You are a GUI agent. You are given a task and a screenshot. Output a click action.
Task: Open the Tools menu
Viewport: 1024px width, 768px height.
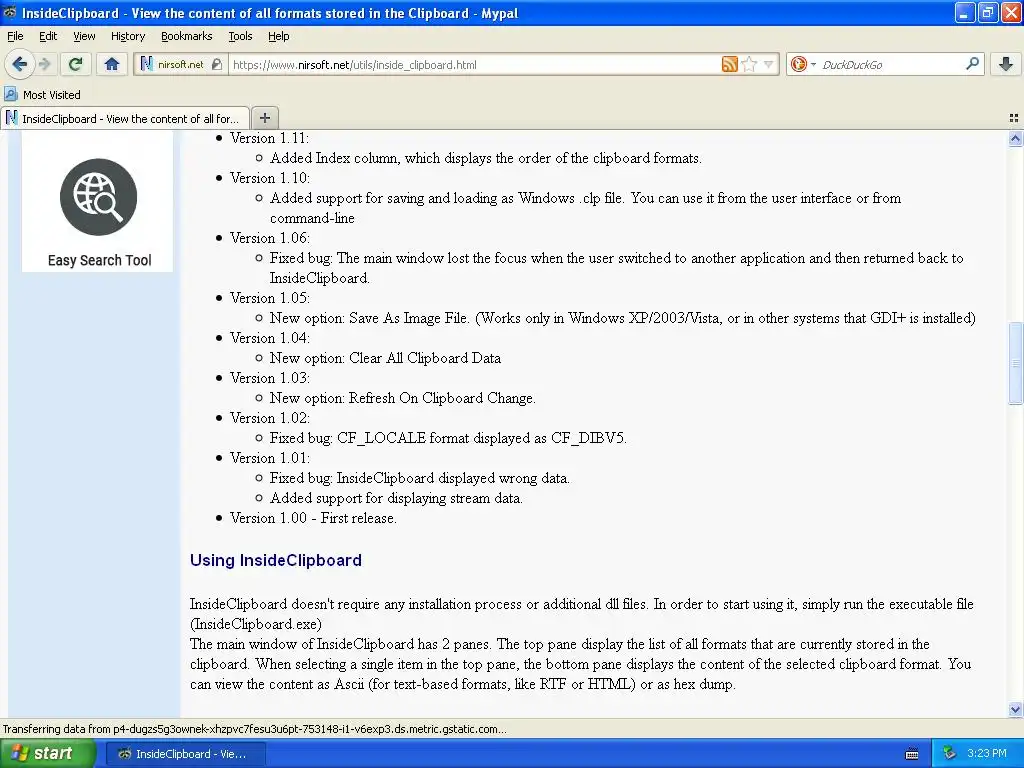click(240, 36)
